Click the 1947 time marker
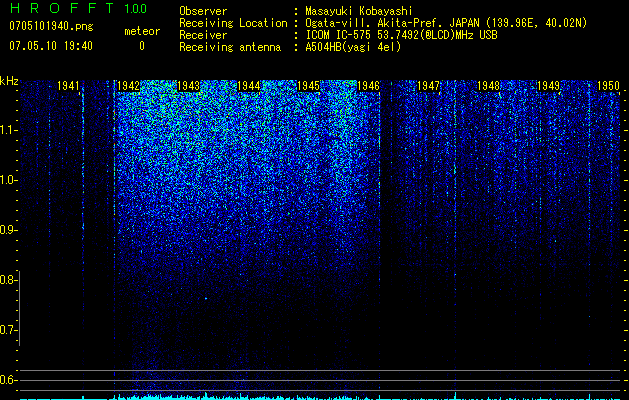This screenshot has height=400, width=629. tap(428, 86)
